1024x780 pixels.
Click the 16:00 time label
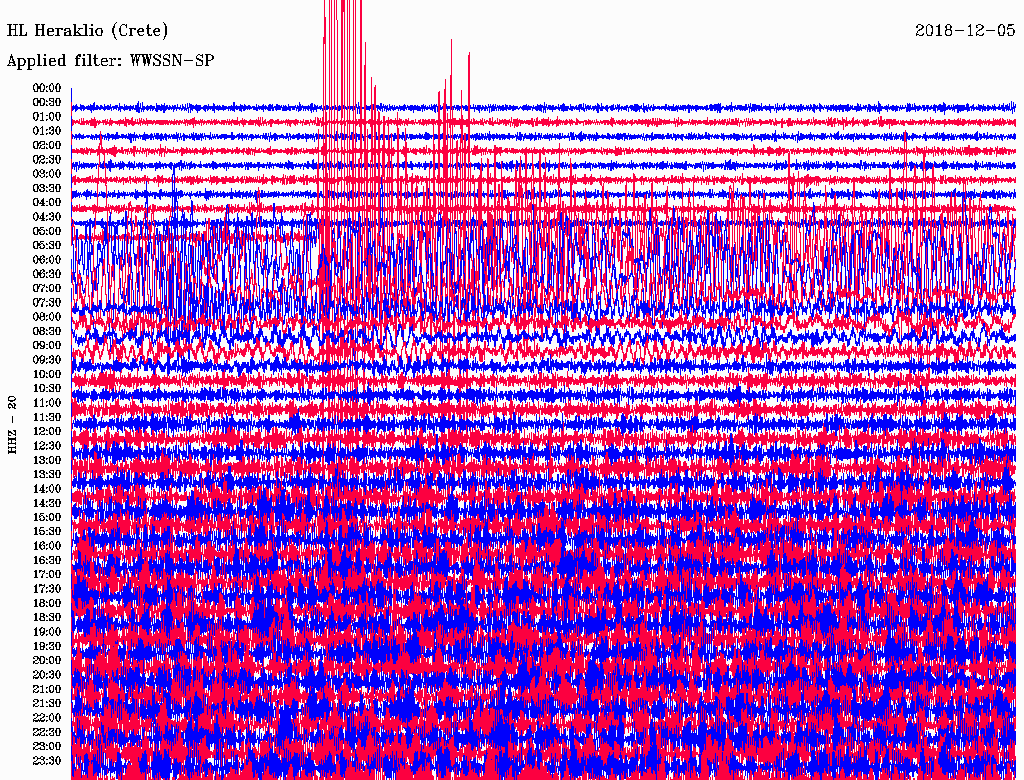click(x=47, y=546)
